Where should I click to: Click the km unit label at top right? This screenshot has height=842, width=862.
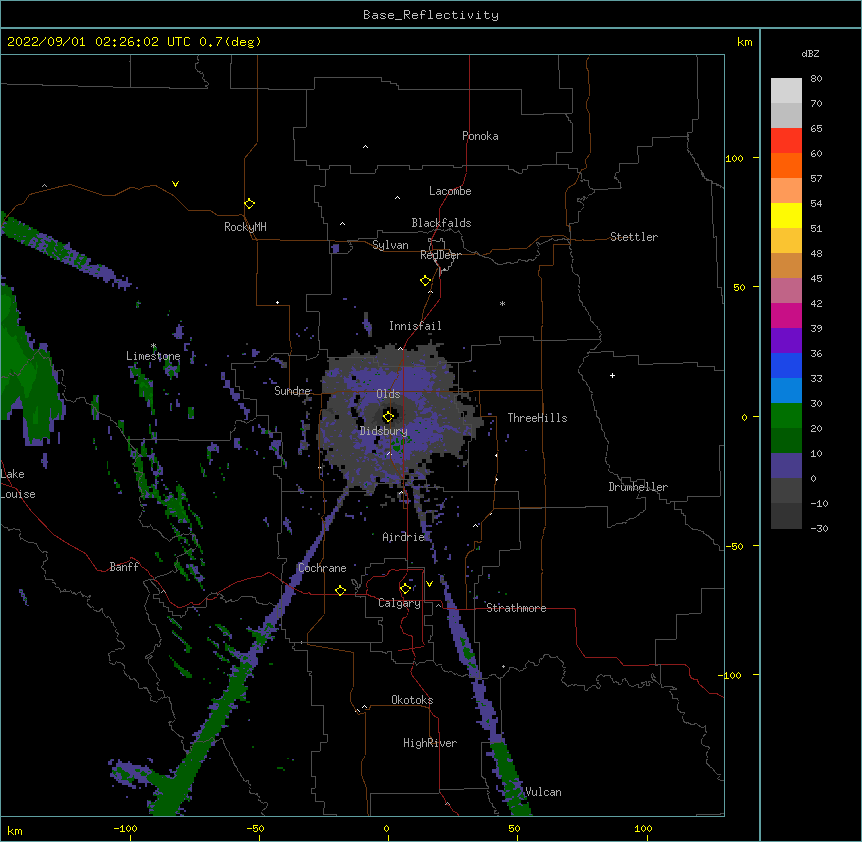pyautogui.click(x=744, y=42)
